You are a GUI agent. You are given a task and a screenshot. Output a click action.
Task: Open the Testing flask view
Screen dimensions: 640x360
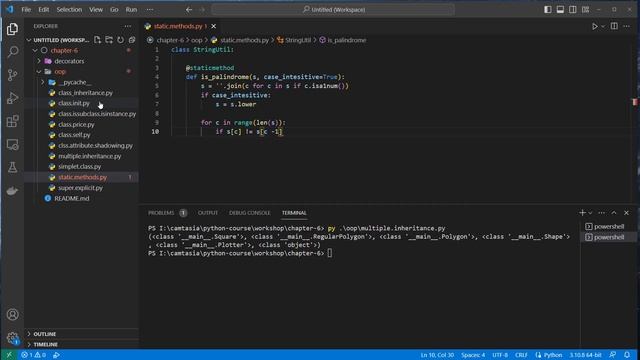[13, 167]
